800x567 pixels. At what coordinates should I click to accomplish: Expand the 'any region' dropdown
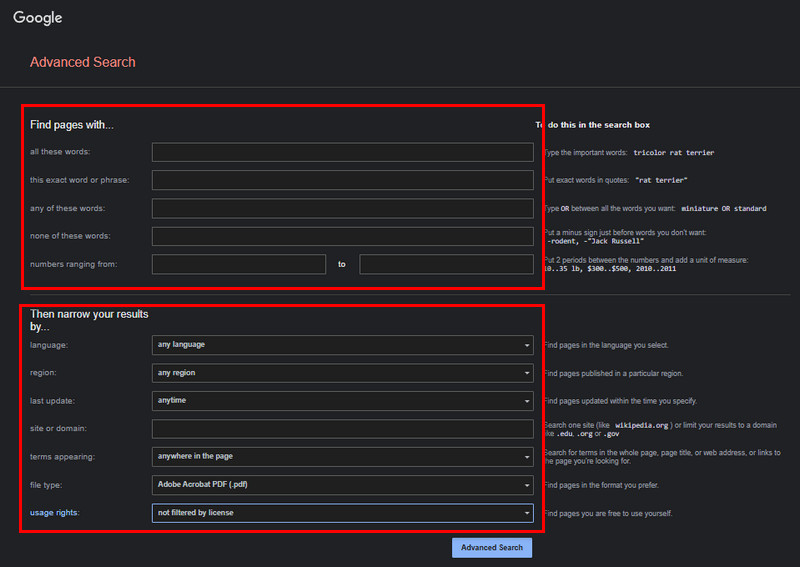342,373
